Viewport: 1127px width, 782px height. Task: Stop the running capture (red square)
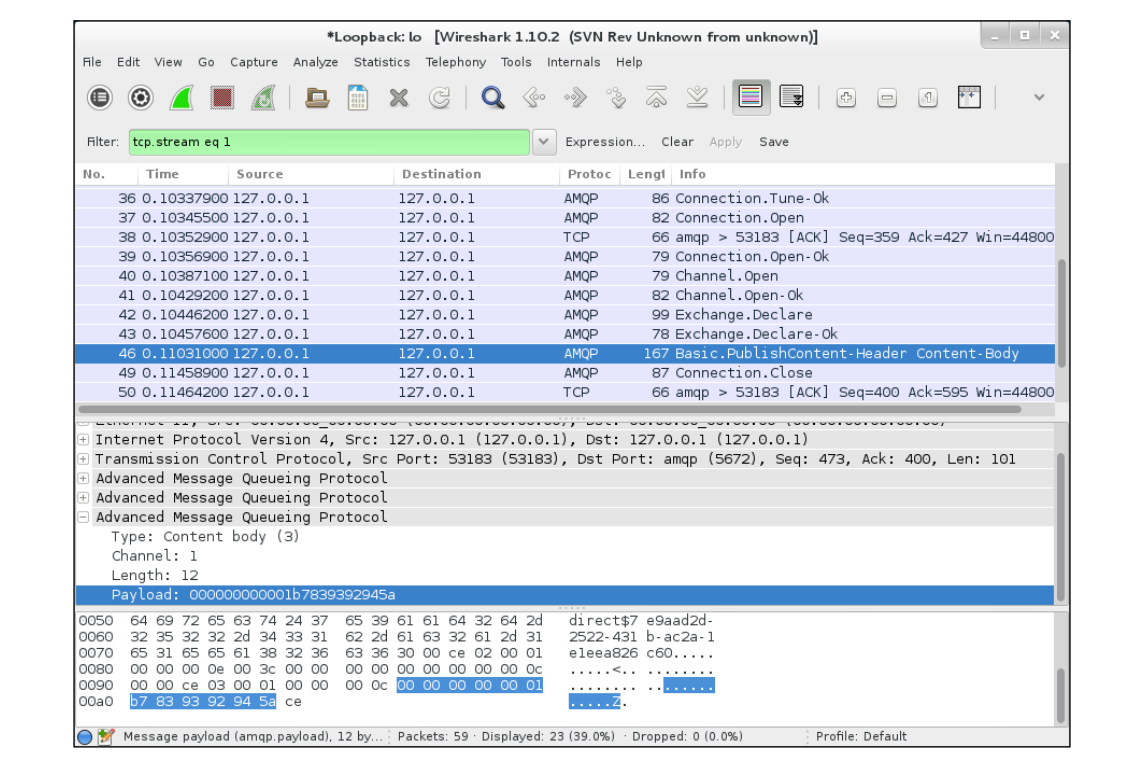(x=222, y=97)
